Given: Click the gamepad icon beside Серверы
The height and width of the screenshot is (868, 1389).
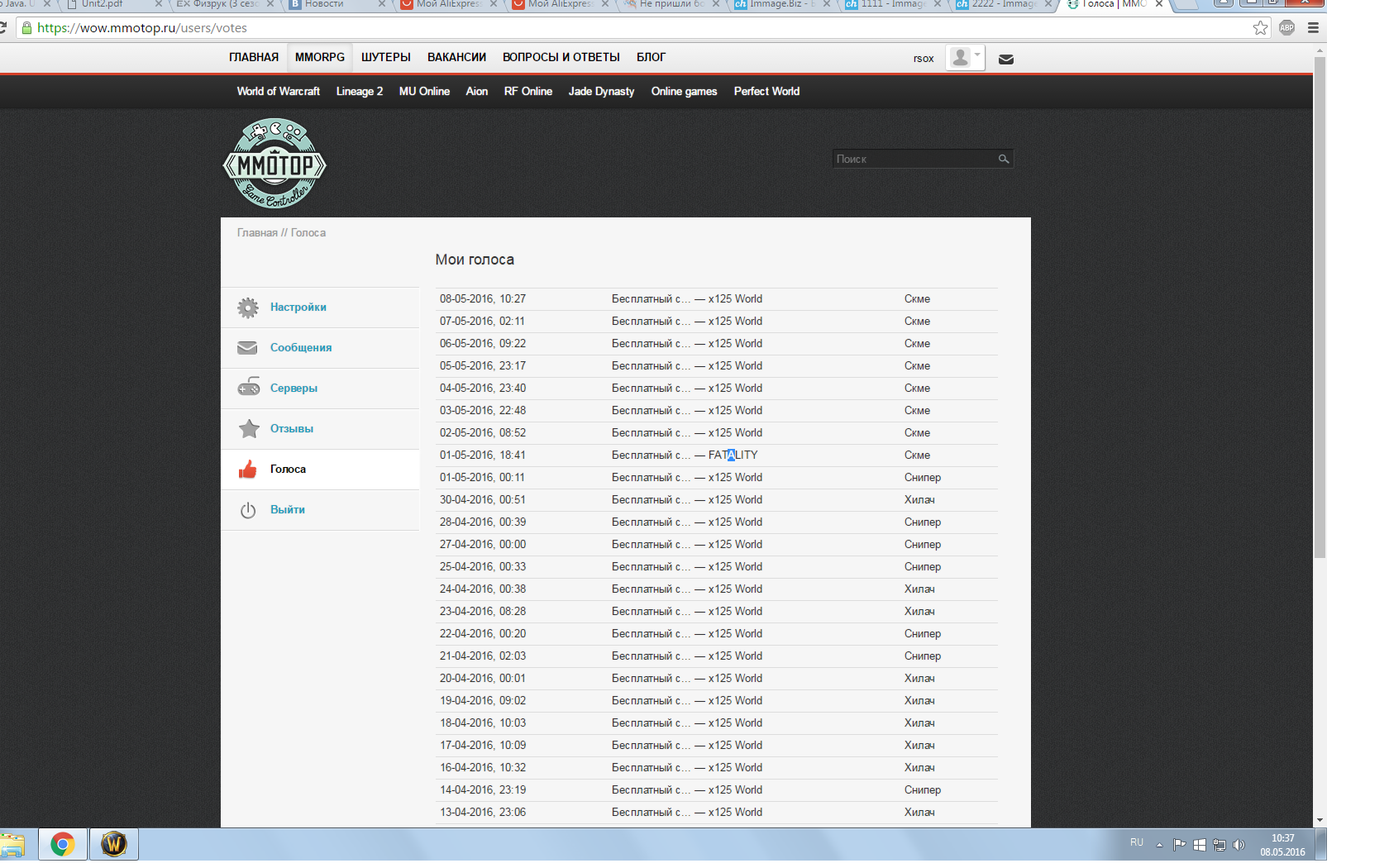Looking at the screenshot, I should tap(248, 388).
